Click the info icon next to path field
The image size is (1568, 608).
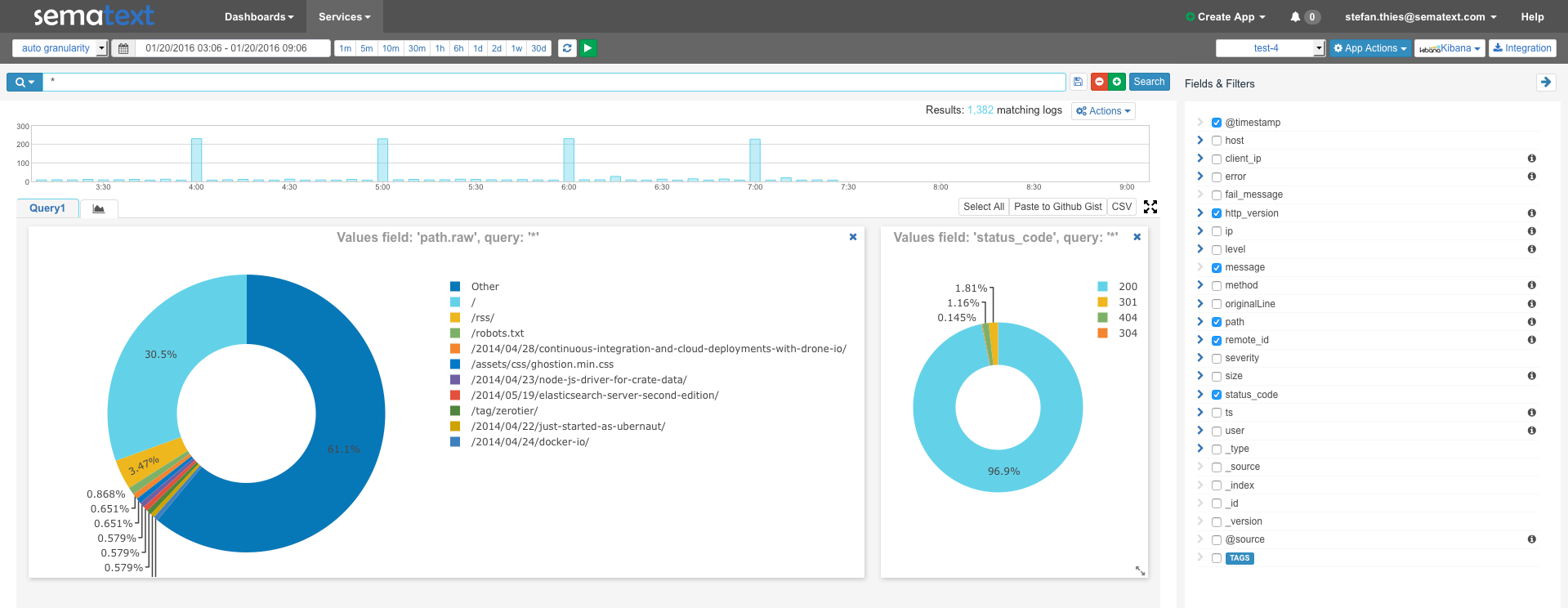(1532, 322)
